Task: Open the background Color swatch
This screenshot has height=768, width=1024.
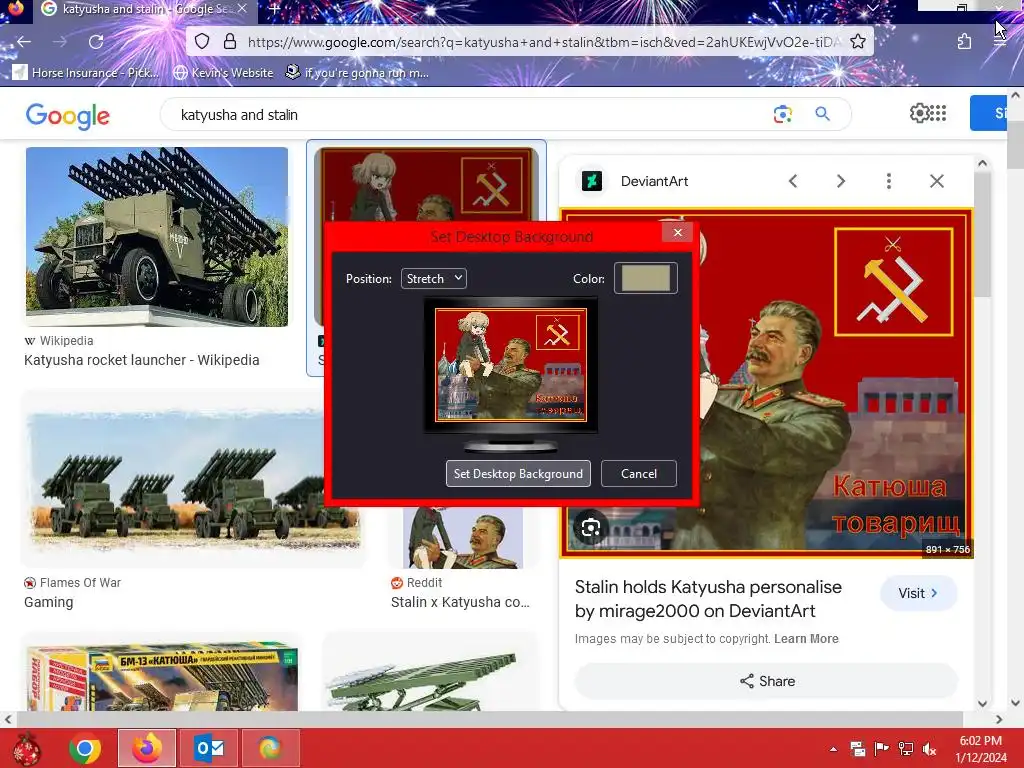Action: 646,278
